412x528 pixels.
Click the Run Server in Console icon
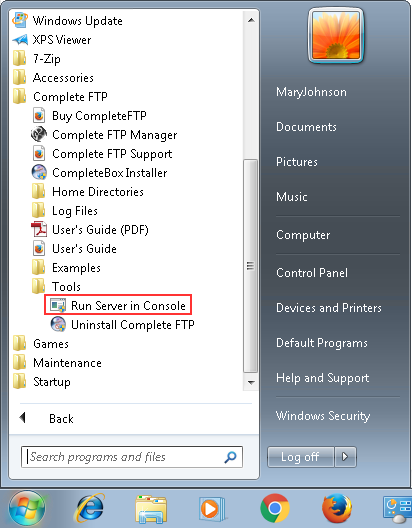[x=58, y=305]
